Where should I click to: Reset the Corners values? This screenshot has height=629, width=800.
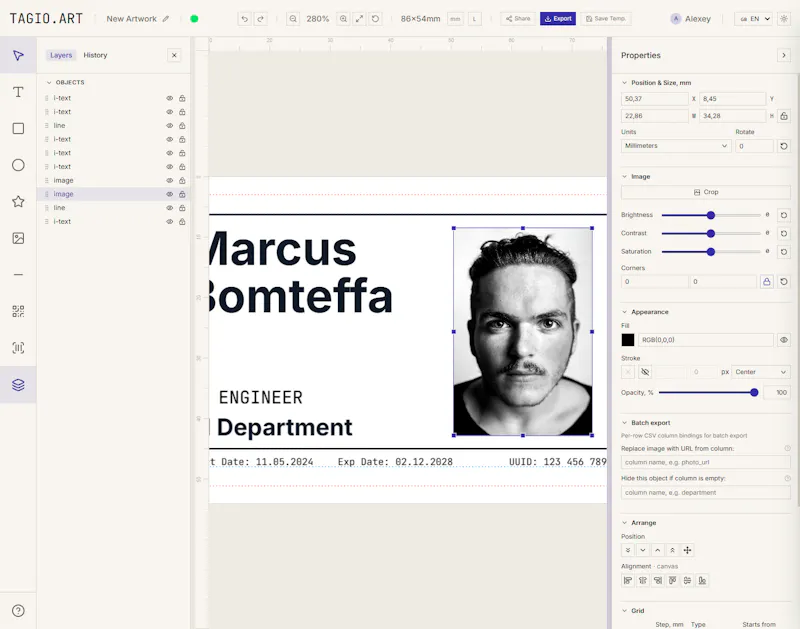click(x=784, y=282)
